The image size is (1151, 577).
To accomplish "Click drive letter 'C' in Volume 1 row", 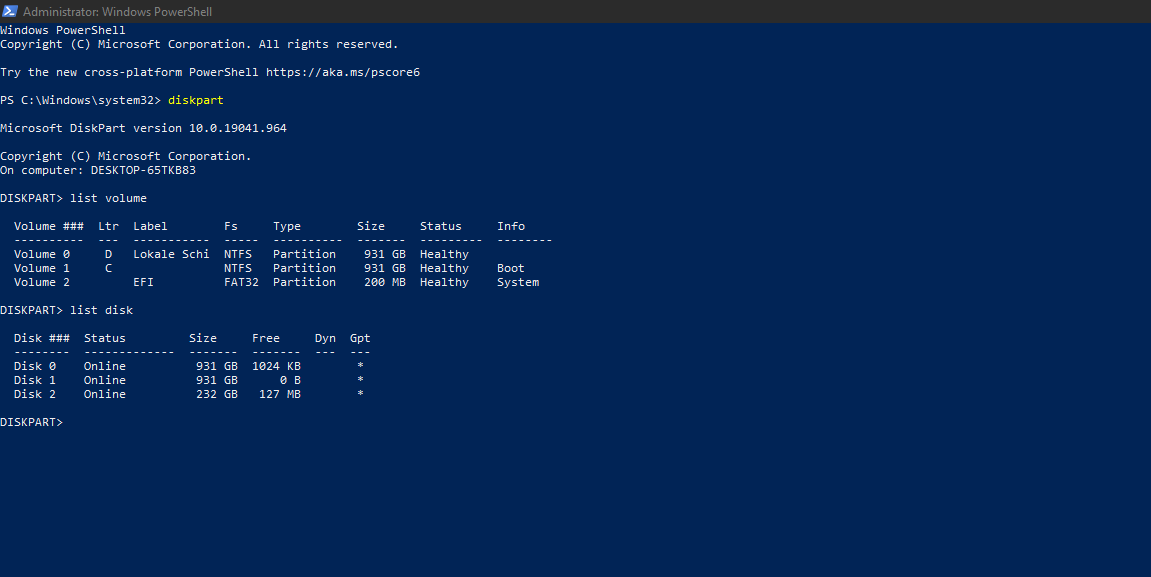I will [x=109, y=268].
